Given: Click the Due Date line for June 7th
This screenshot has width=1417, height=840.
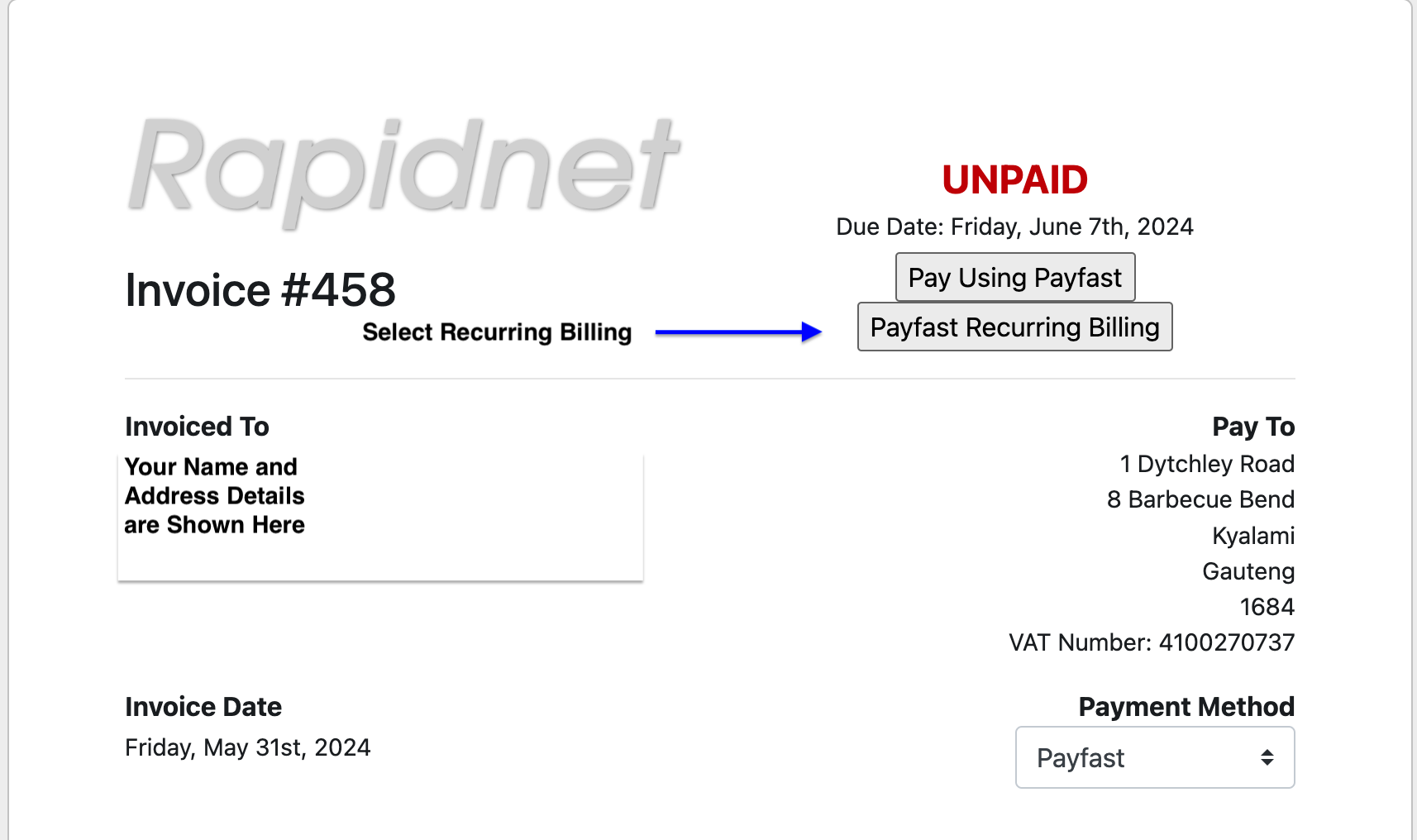Looking at the screenshot, I should [x=1014, y=227].
